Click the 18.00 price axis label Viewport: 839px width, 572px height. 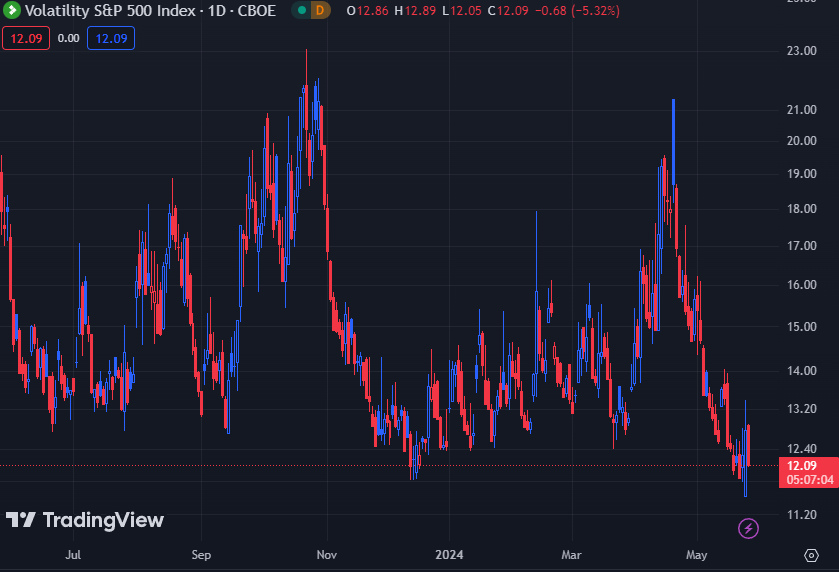tap(802, 209)
